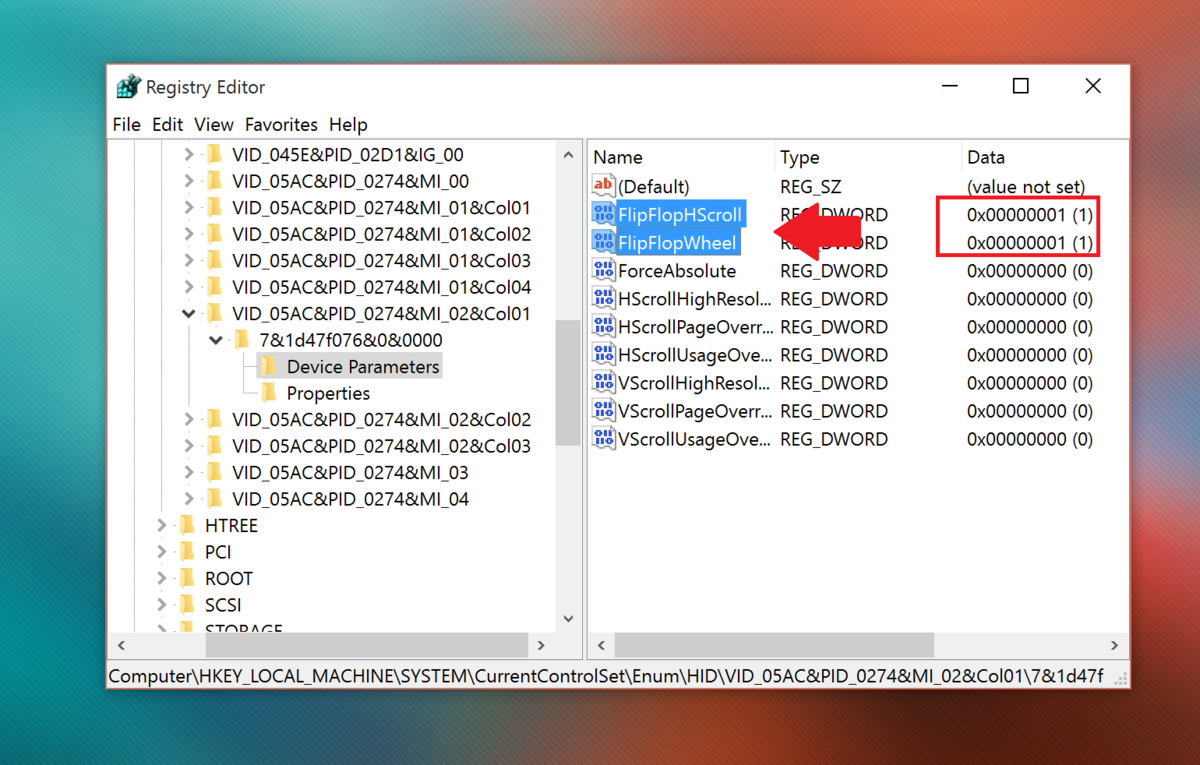Screen dimensions: 1200x765
Task: Sort values using the Type column header
Action: click(x=799, y=157)
